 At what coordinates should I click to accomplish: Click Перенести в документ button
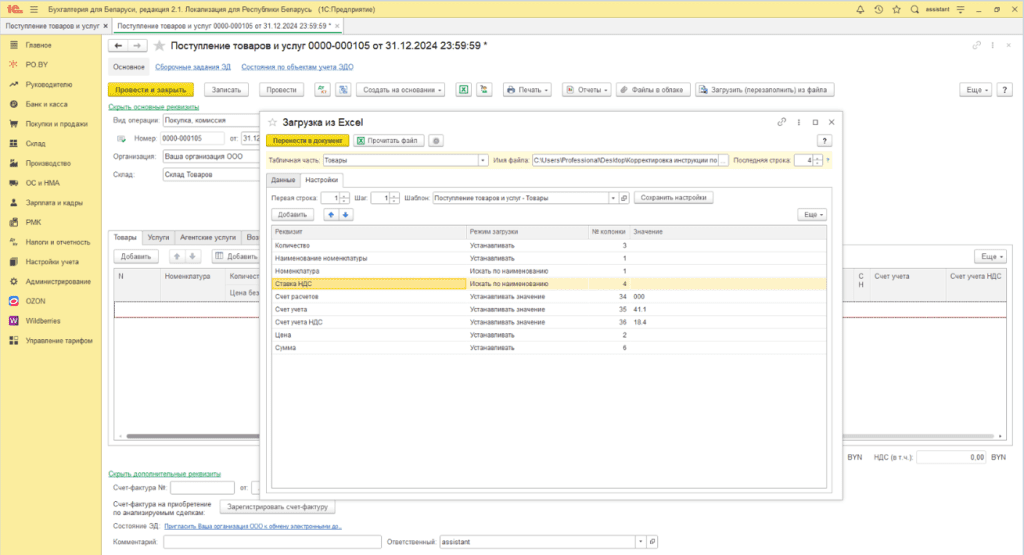click(307, 141)
